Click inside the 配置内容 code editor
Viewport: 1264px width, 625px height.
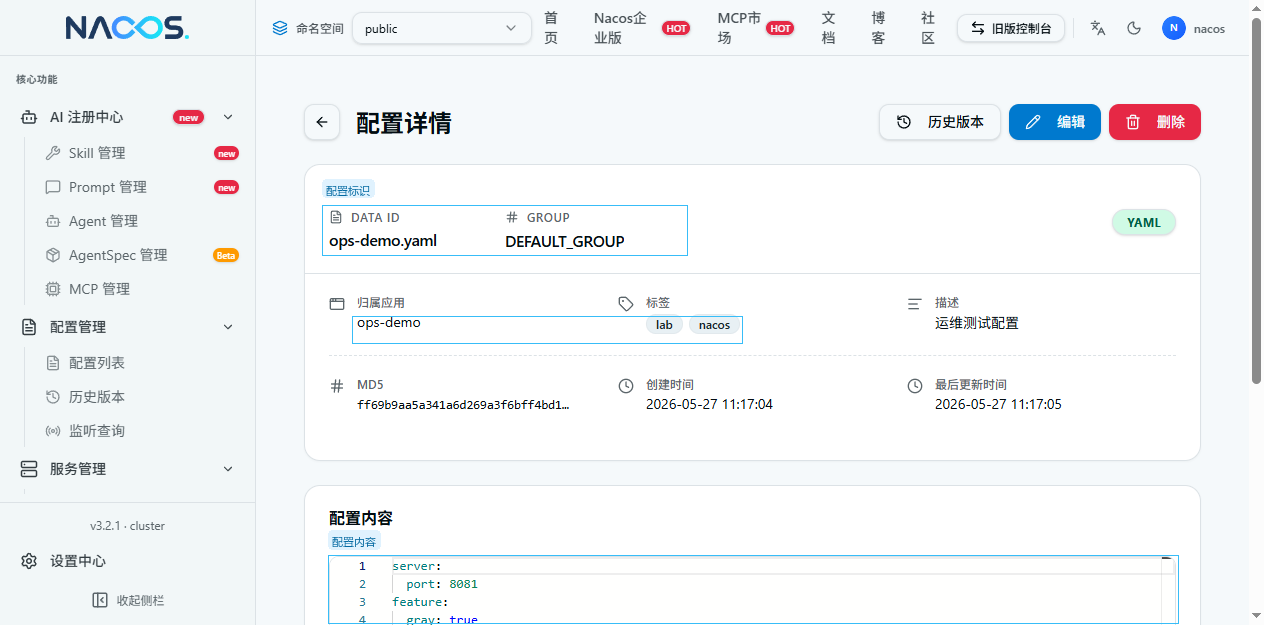753,590
